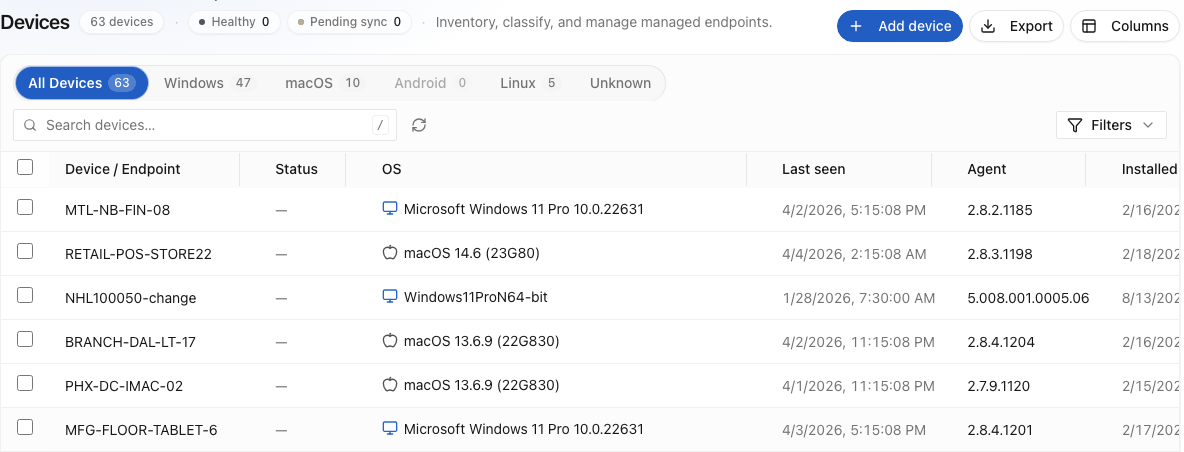The image size is (1184, 452).
Task: Sort by the Last seen column header
Action: (813, 169)
